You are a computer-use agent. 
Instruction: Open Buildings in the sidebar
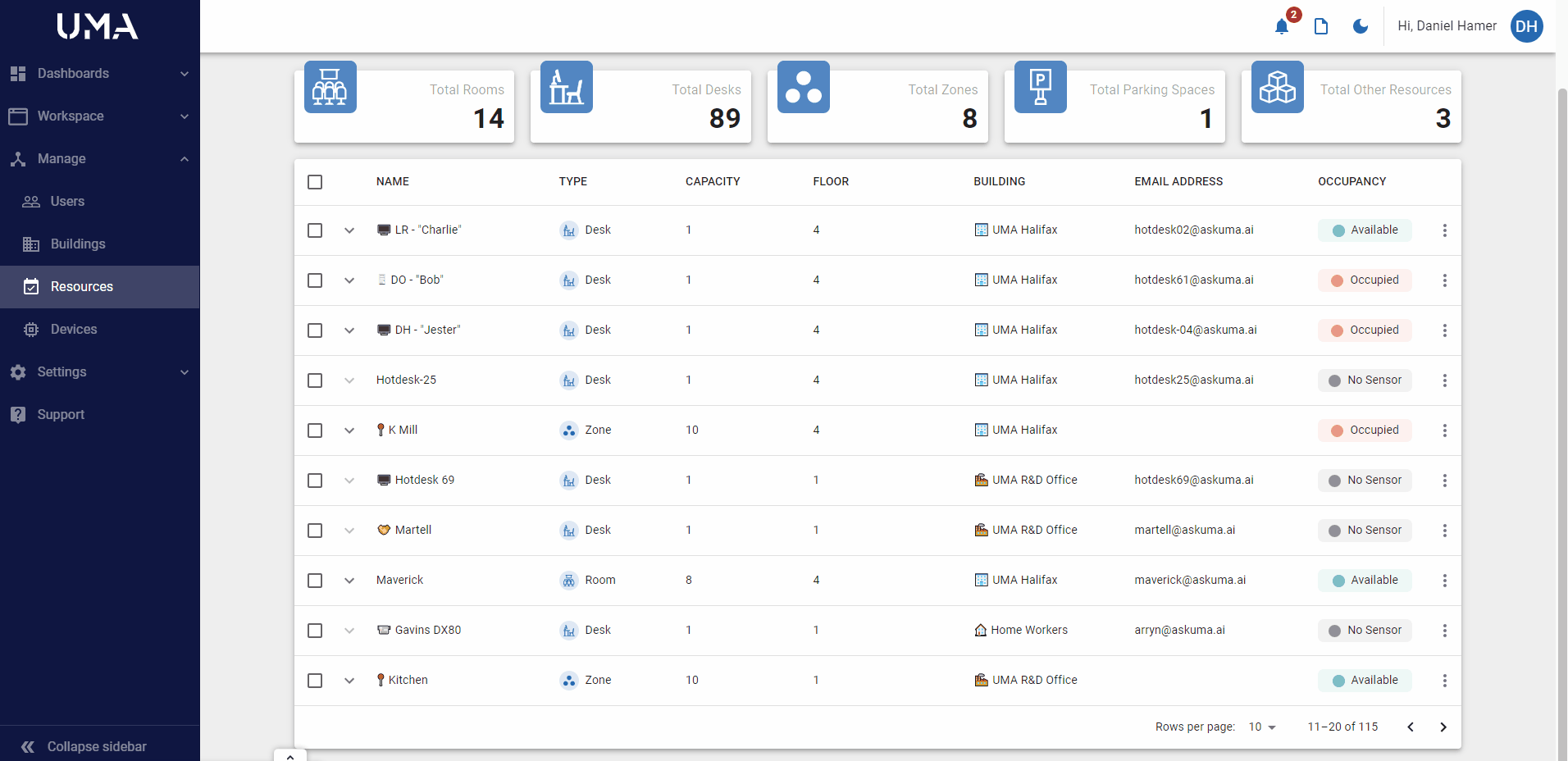(100, 244)
